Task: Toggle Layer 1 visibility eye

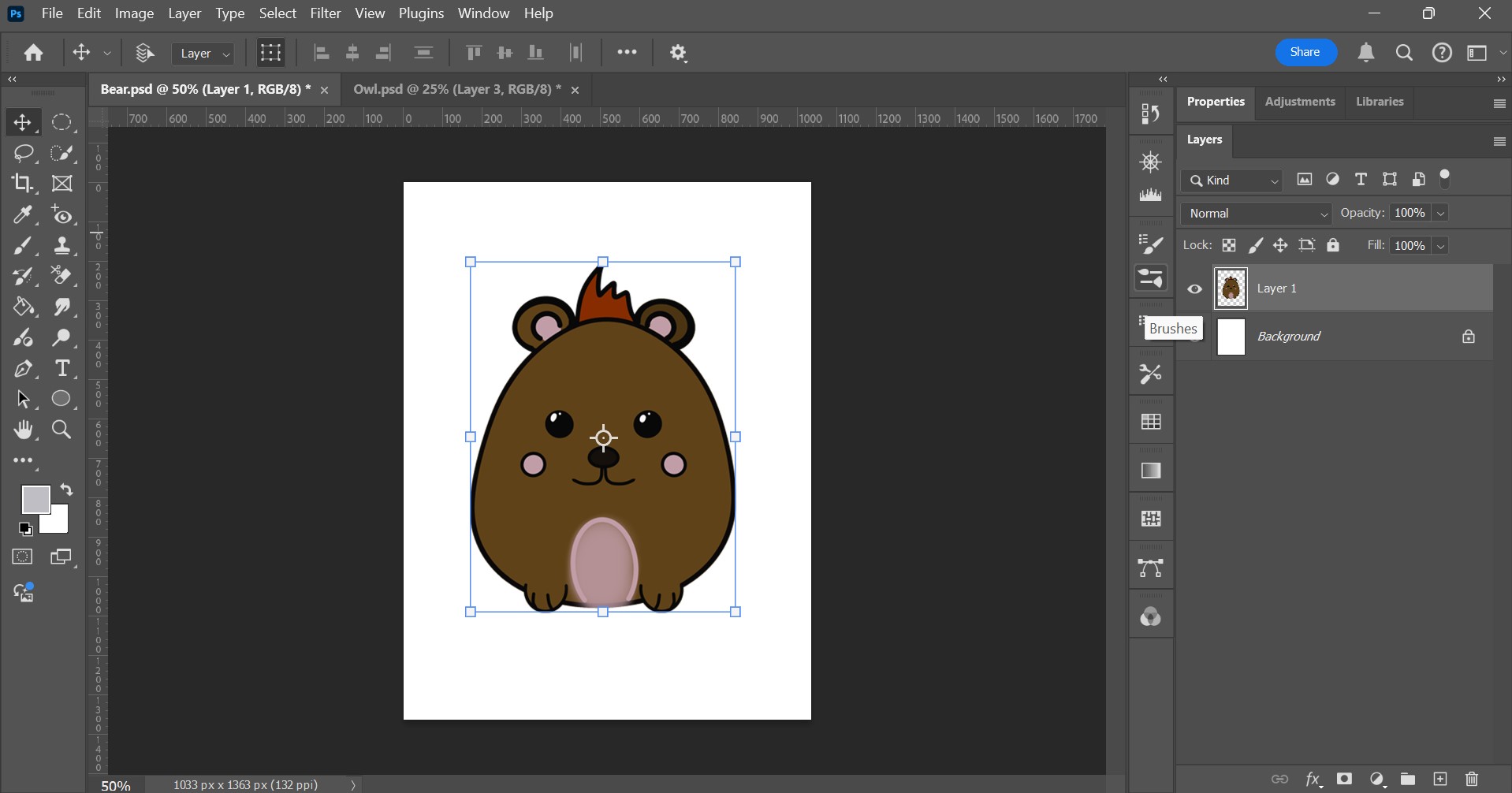Action: tap(1195, 289)
